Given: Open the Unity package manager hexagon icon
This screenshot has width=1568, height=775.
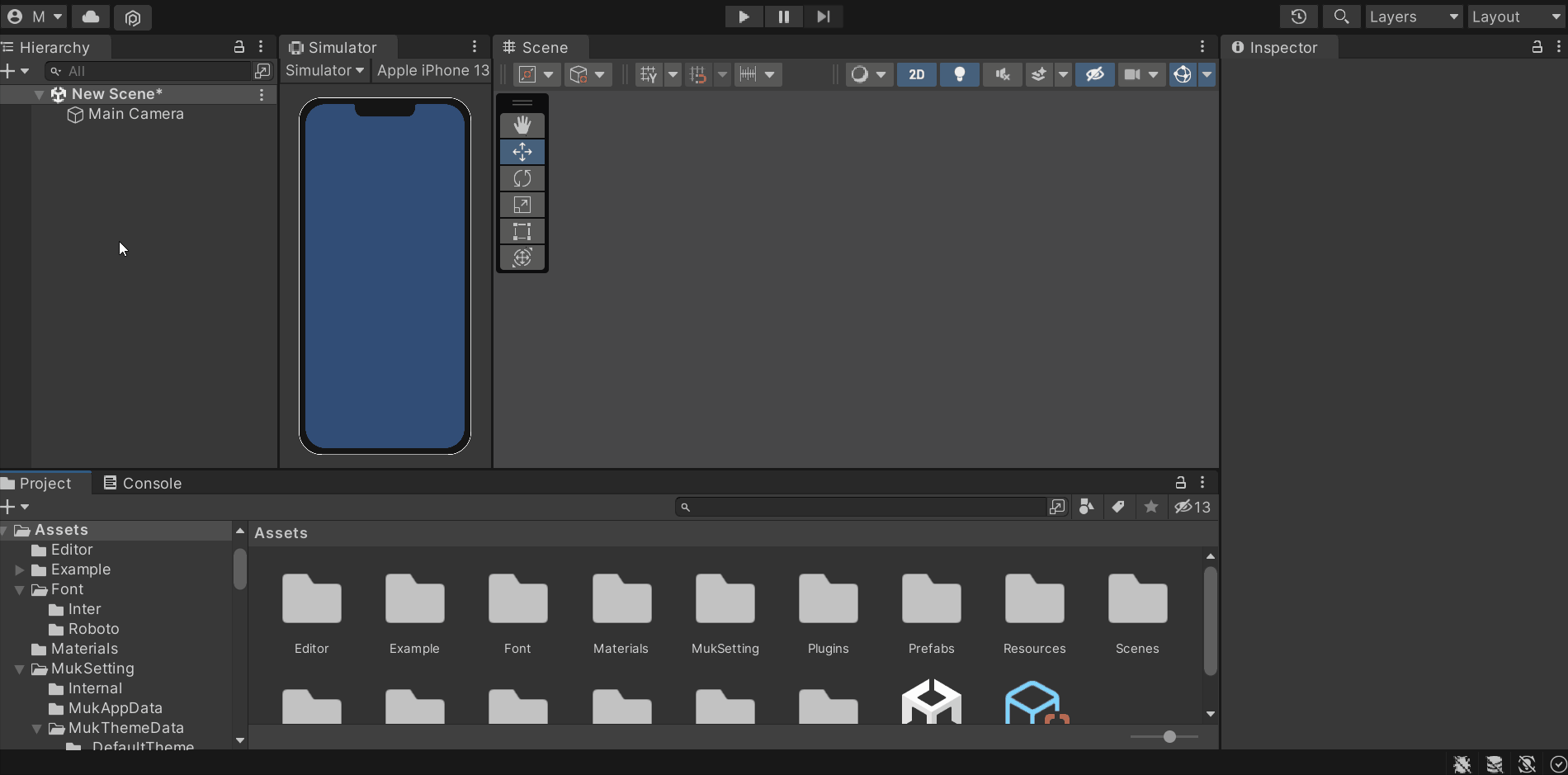Looking at the screenshot, I should tap(133, 17).
